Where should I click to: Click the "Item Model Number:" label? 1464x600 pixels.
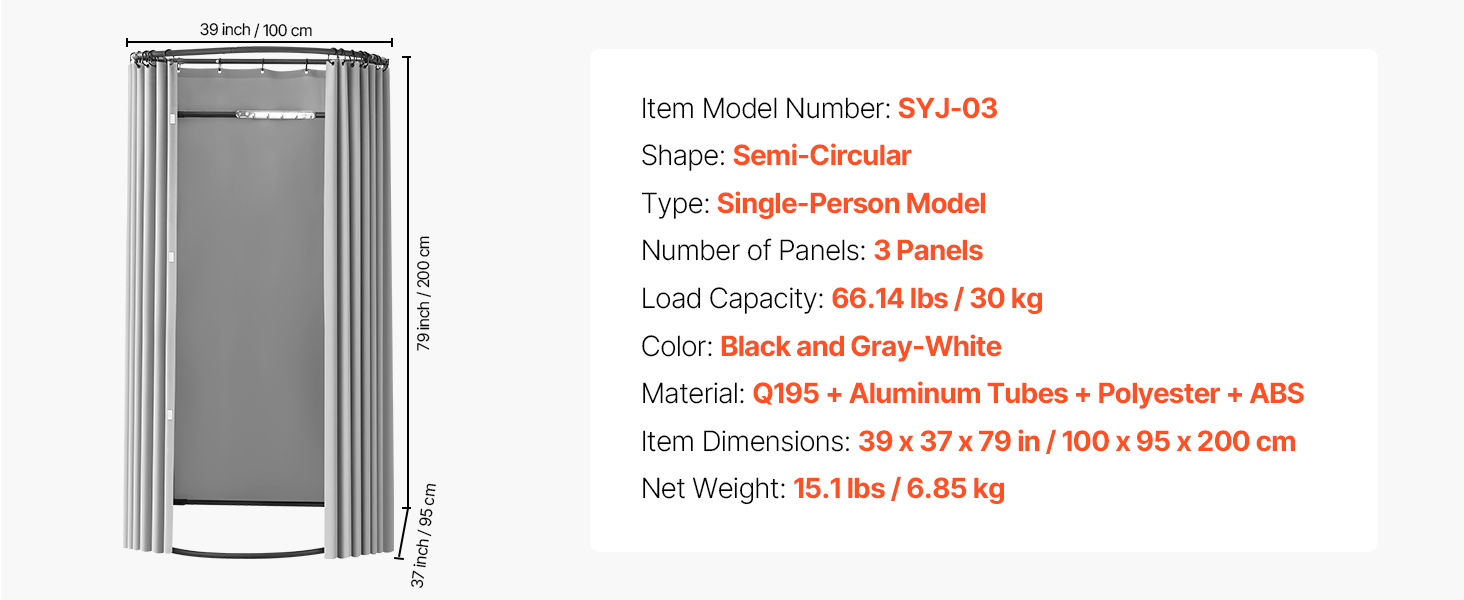tap(765, 108)
